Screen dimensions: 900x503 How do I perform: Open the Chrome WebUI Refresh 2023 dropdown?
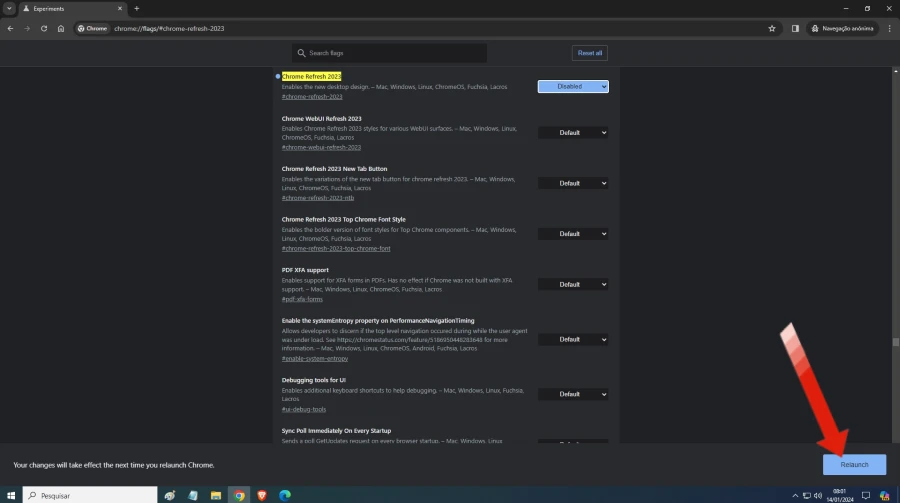pos(573,133)
